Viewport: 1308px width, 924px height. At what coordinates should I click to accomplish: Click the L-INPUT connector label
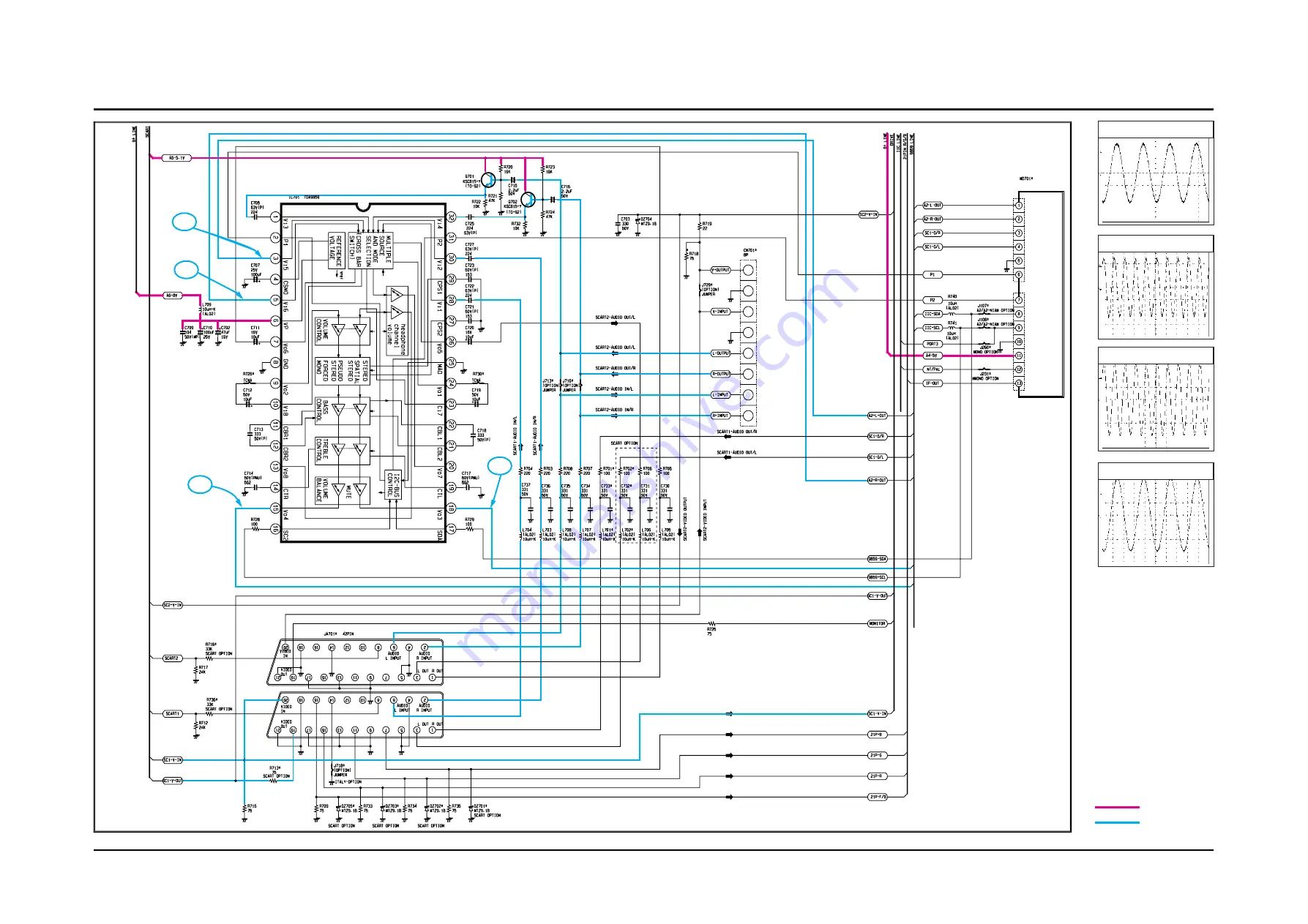coord(720,395)
